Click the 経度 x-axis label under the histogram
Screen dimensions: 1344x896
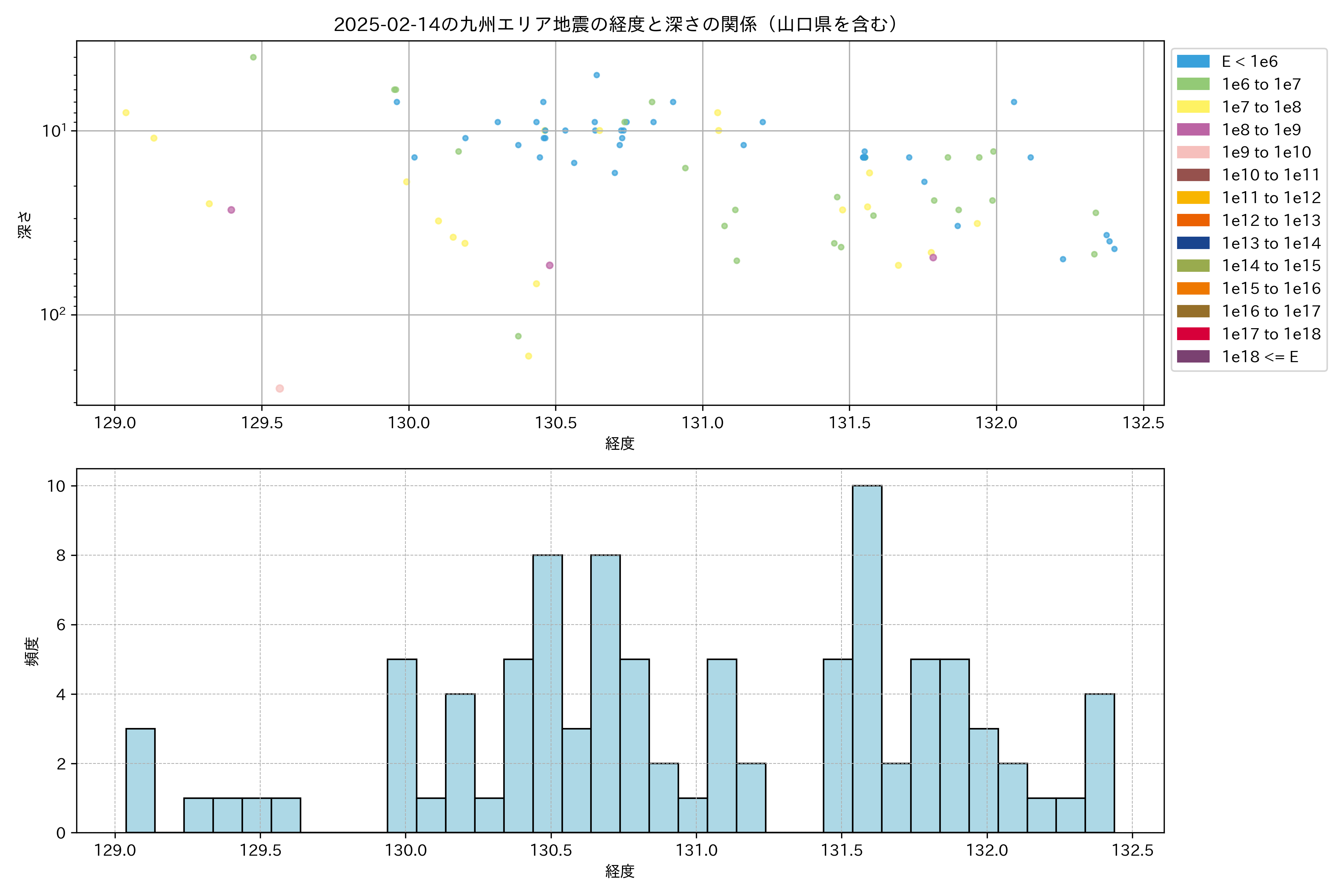[x=619, y=871]
